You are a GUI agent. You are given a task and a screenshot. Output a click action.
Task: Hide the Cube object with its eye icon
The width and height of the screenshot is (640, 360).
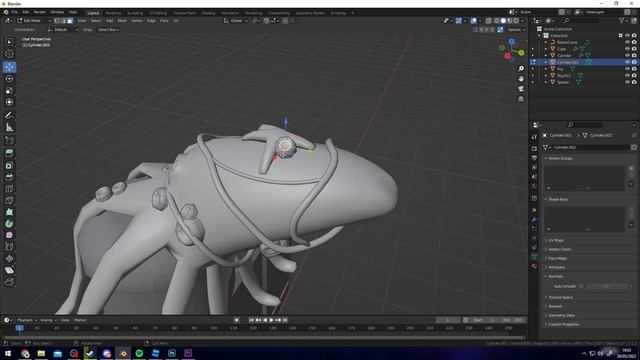coord(627,49)
